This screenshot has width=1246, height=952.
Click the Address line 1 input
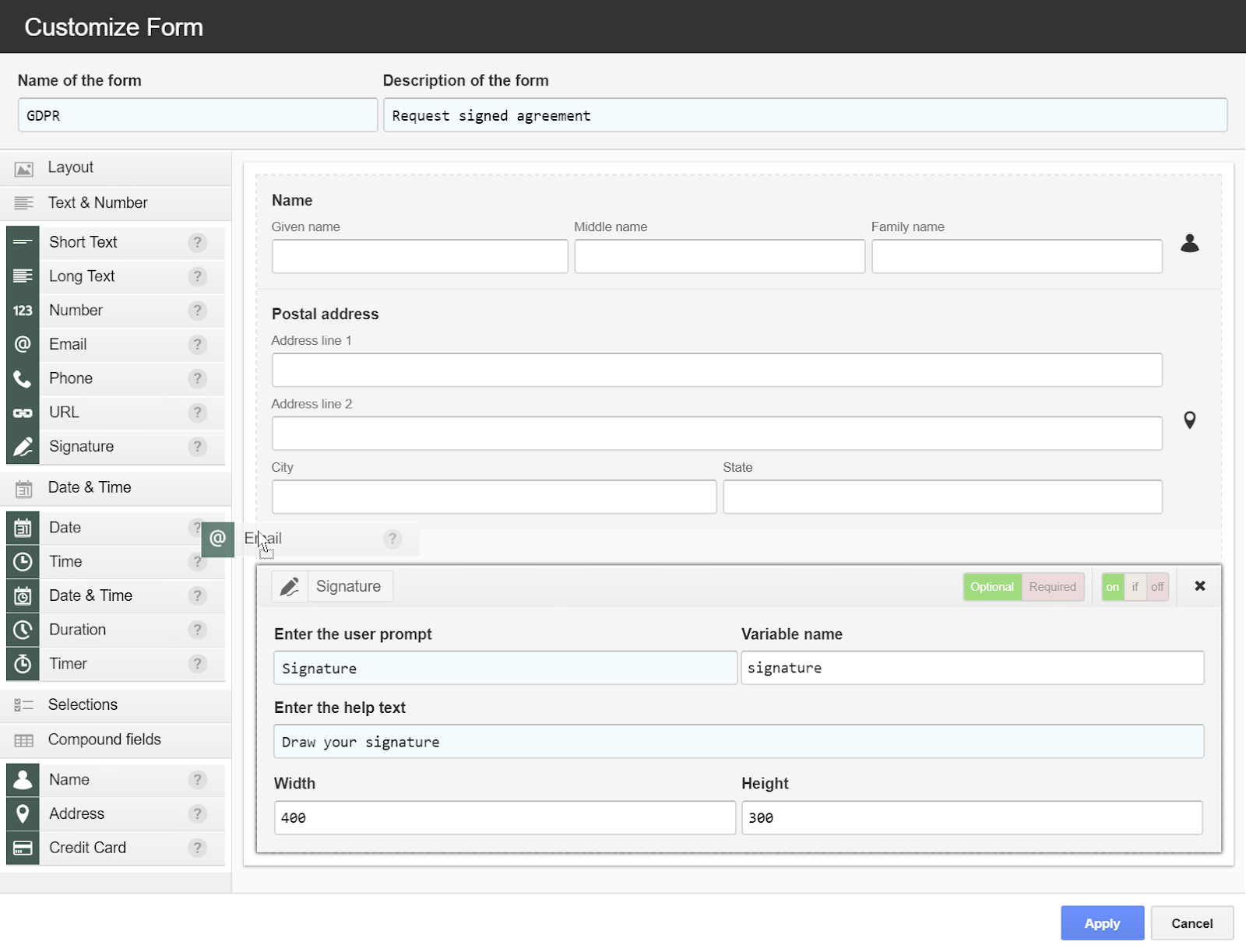pyautogui.click(x=717, y=371)
